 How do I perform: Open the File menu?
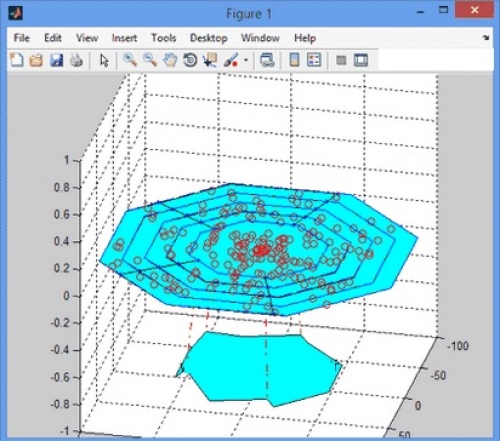tap(22, 38)
